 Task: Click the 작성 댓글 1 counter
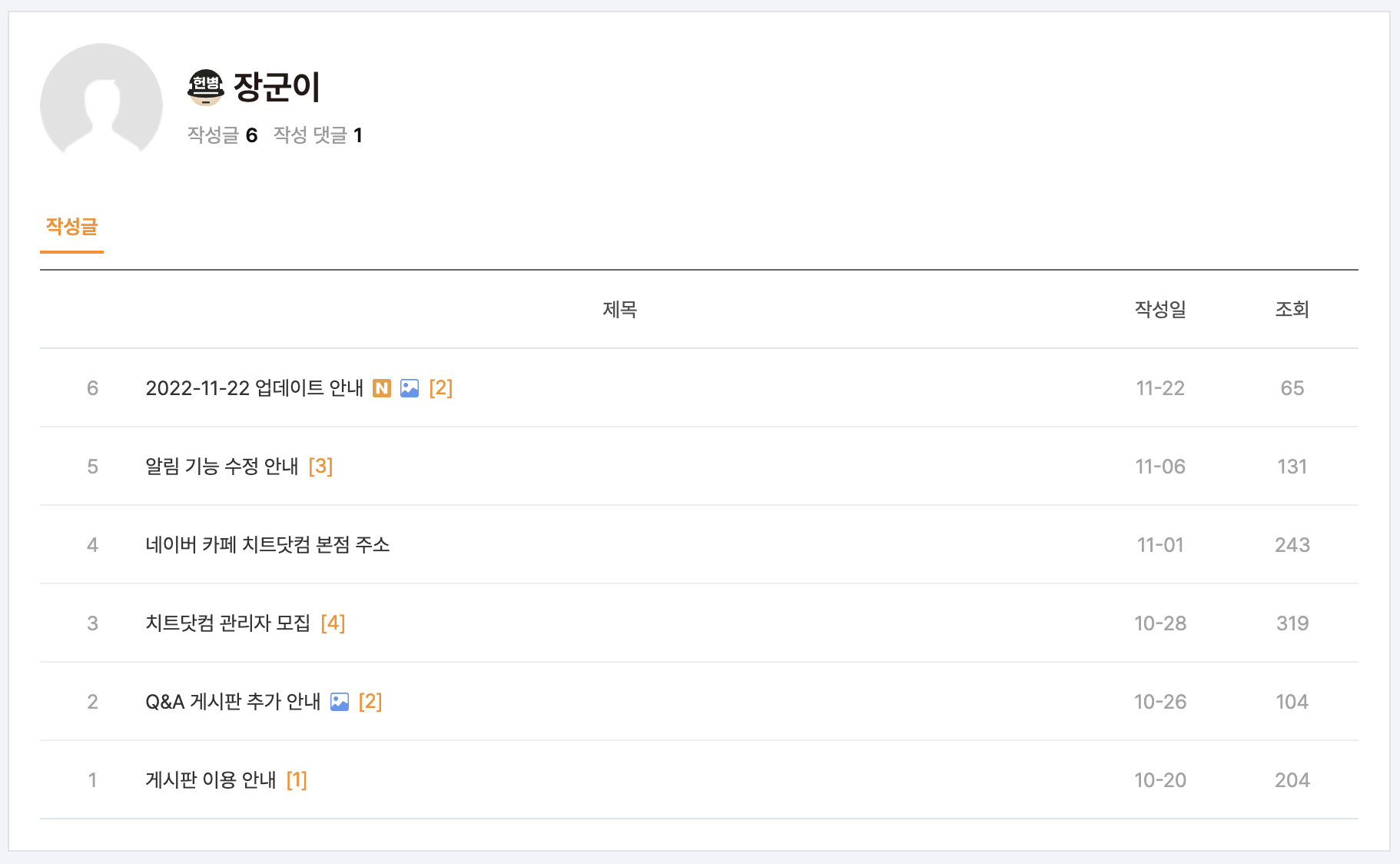coord(317,135)
